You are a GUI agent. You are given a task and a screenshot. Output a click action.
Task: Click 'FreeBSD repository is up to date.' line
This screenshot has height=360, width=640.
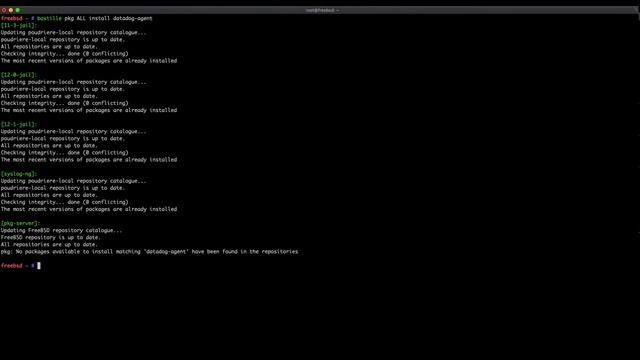point(51,238)
